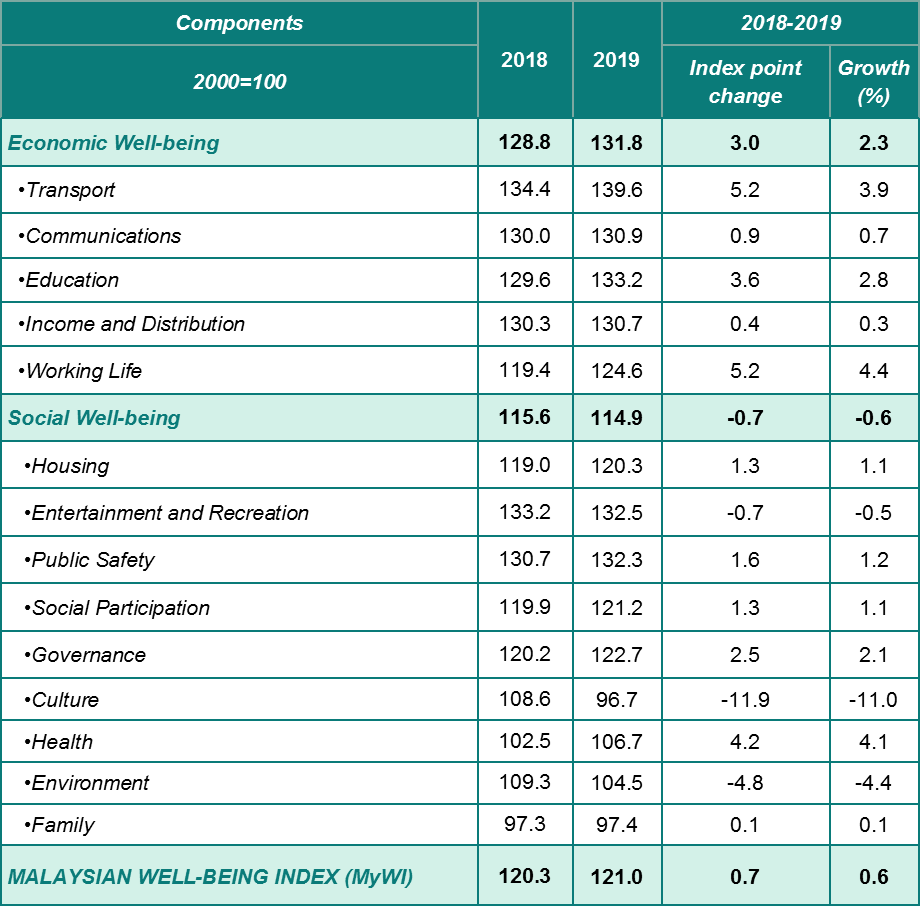Click the 2018-2019 header cell
This screenshot has height=906, width=920.
point(790,23)
